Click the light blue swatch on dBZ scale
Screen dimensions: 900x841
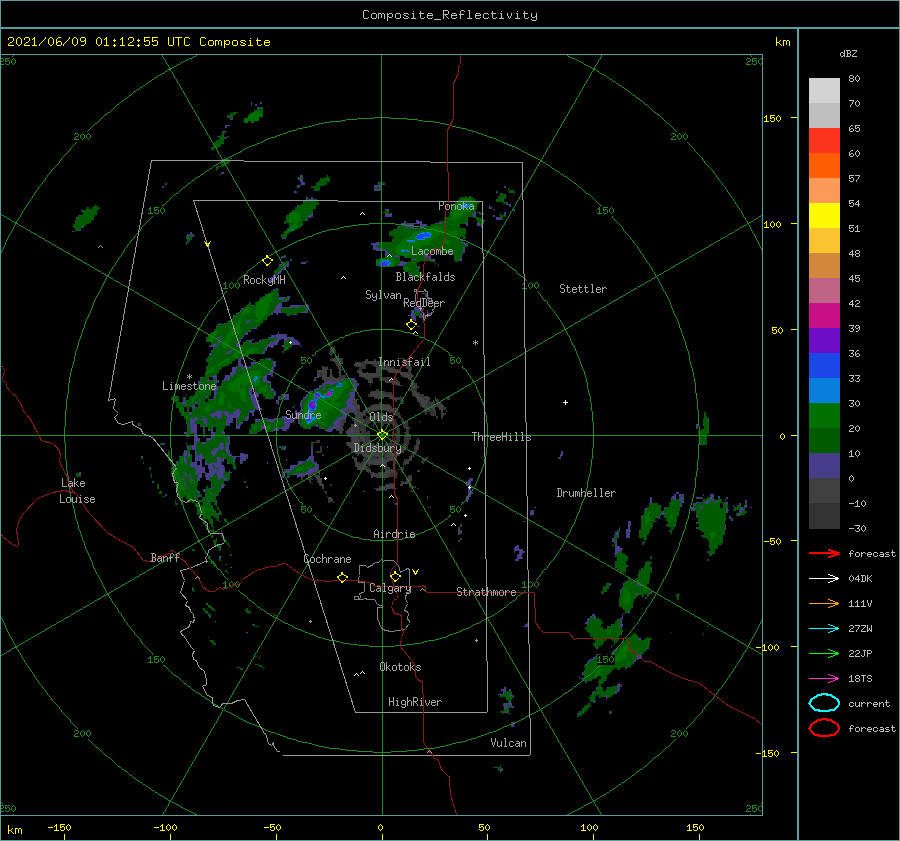tap(824, 391)
